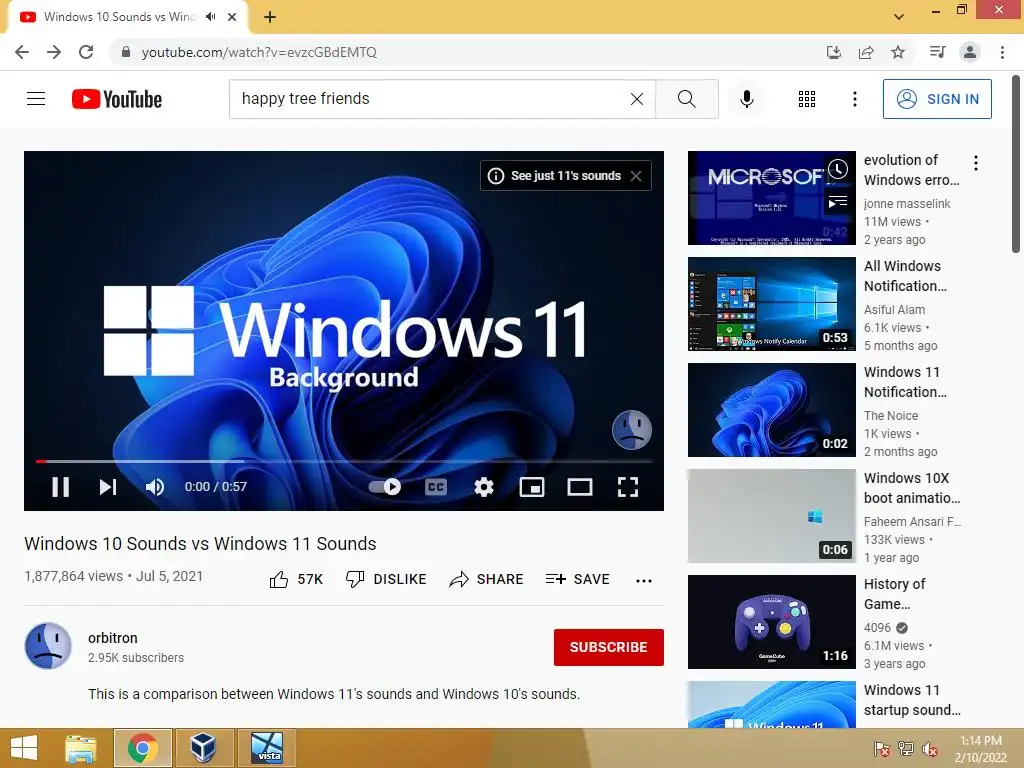Mute the tab via its speaker icon
Image resolution: width=1024 pixels, height=768 pixels.
point(210,17)
